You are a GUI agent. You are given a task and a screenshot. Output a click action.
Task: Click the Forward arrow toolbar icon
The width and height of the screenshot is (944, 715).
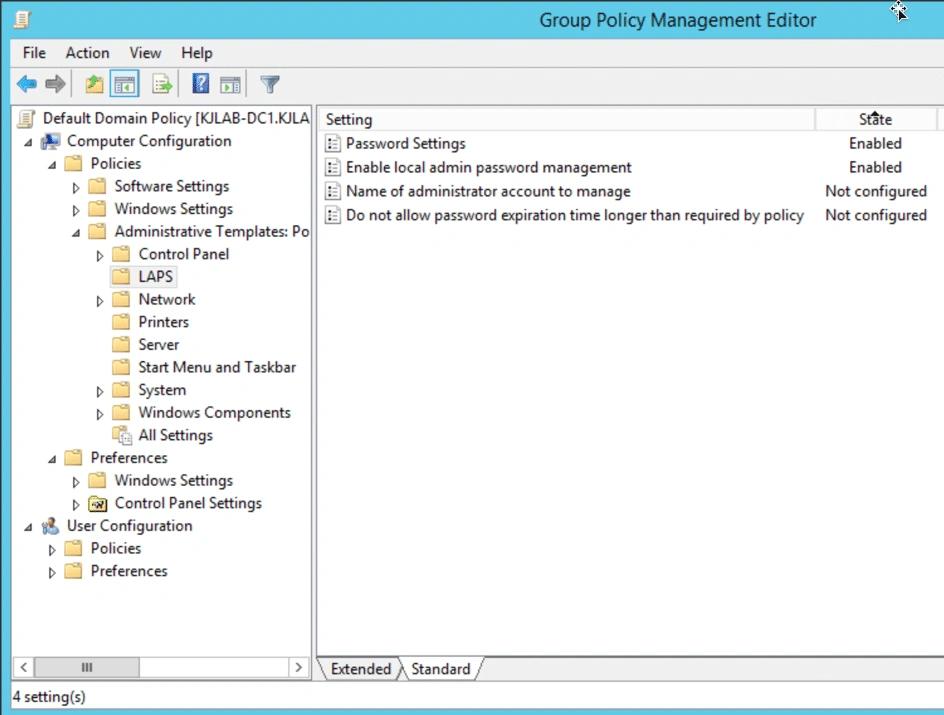click(x=55, y=84)
